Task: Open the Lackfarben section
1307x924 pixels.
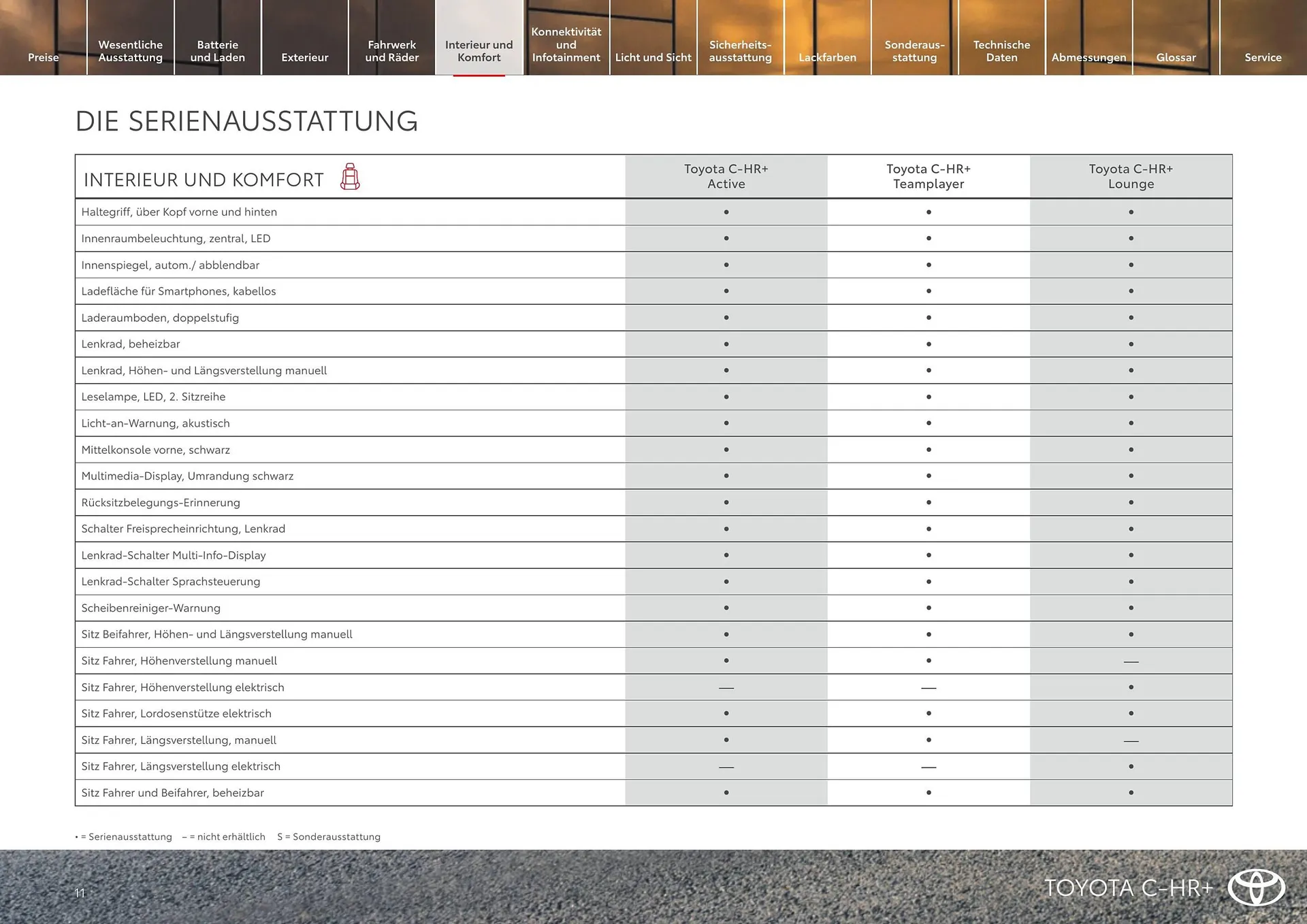Action: click(x=827, y=57)
